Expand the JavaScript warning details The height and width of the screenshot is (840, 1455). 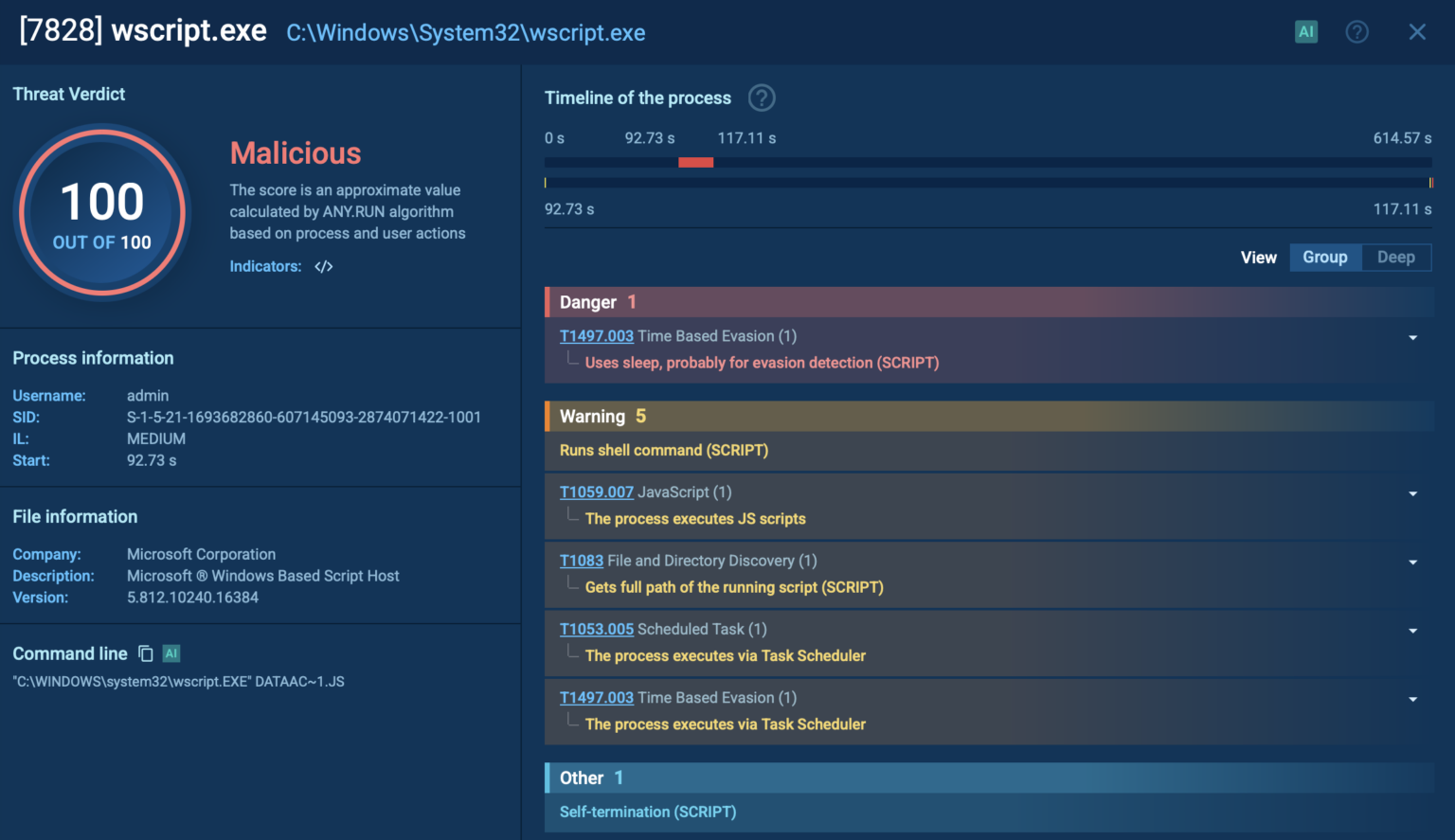(1411, 493)
